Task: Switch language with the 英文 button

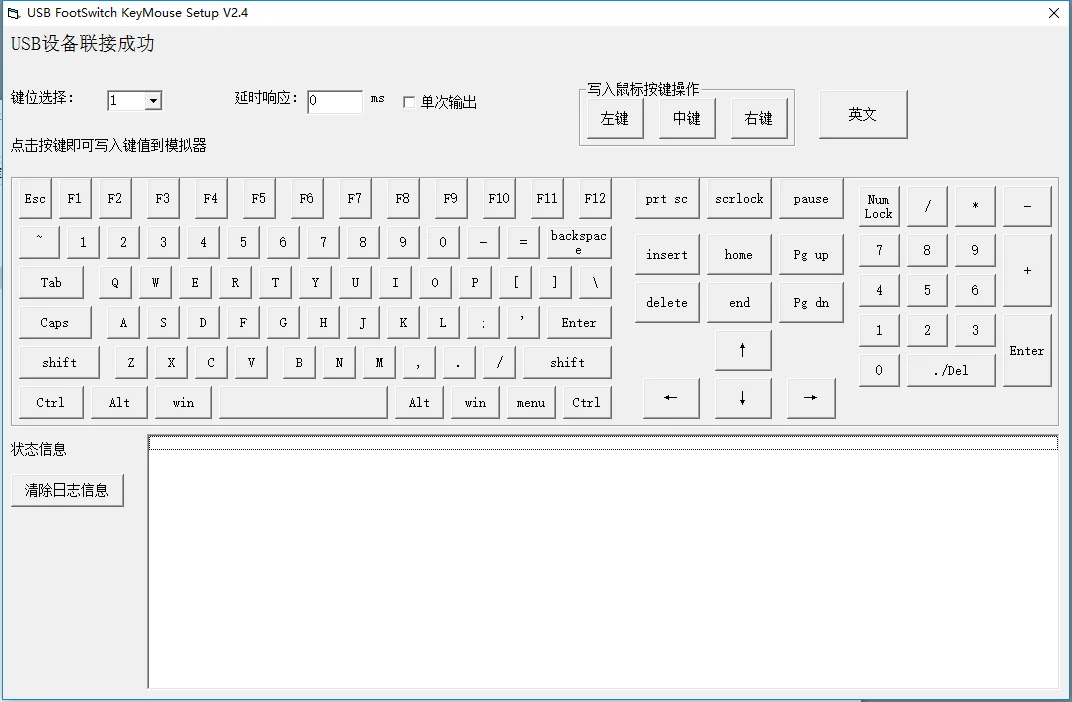Action: click(x=863, y=115)
